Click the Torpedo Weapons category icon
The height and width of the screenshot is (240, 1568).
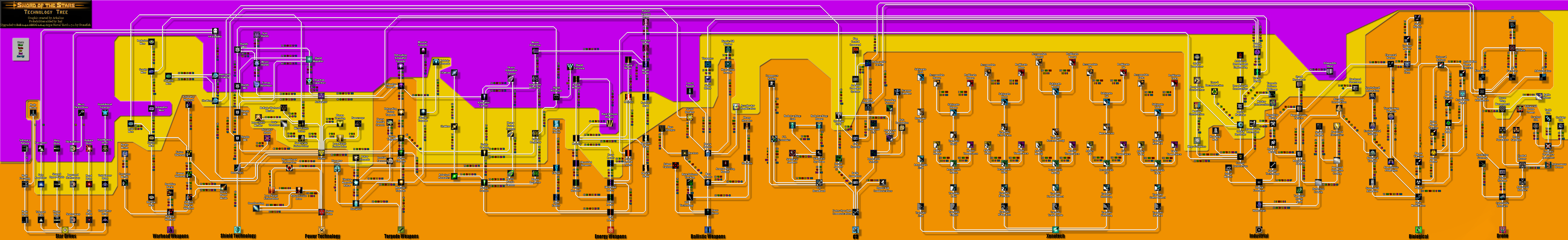tap(401, 230)
